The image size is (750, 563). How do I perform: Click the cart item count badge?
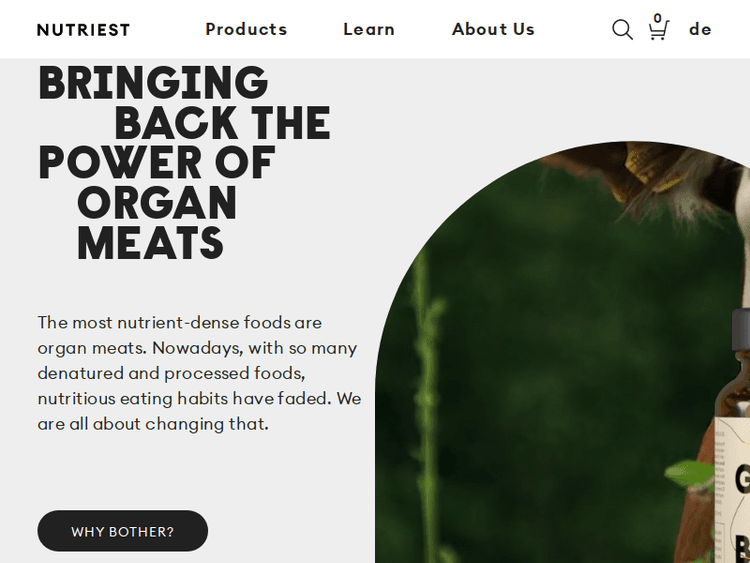pyautogui.click(x=658, y=18)
